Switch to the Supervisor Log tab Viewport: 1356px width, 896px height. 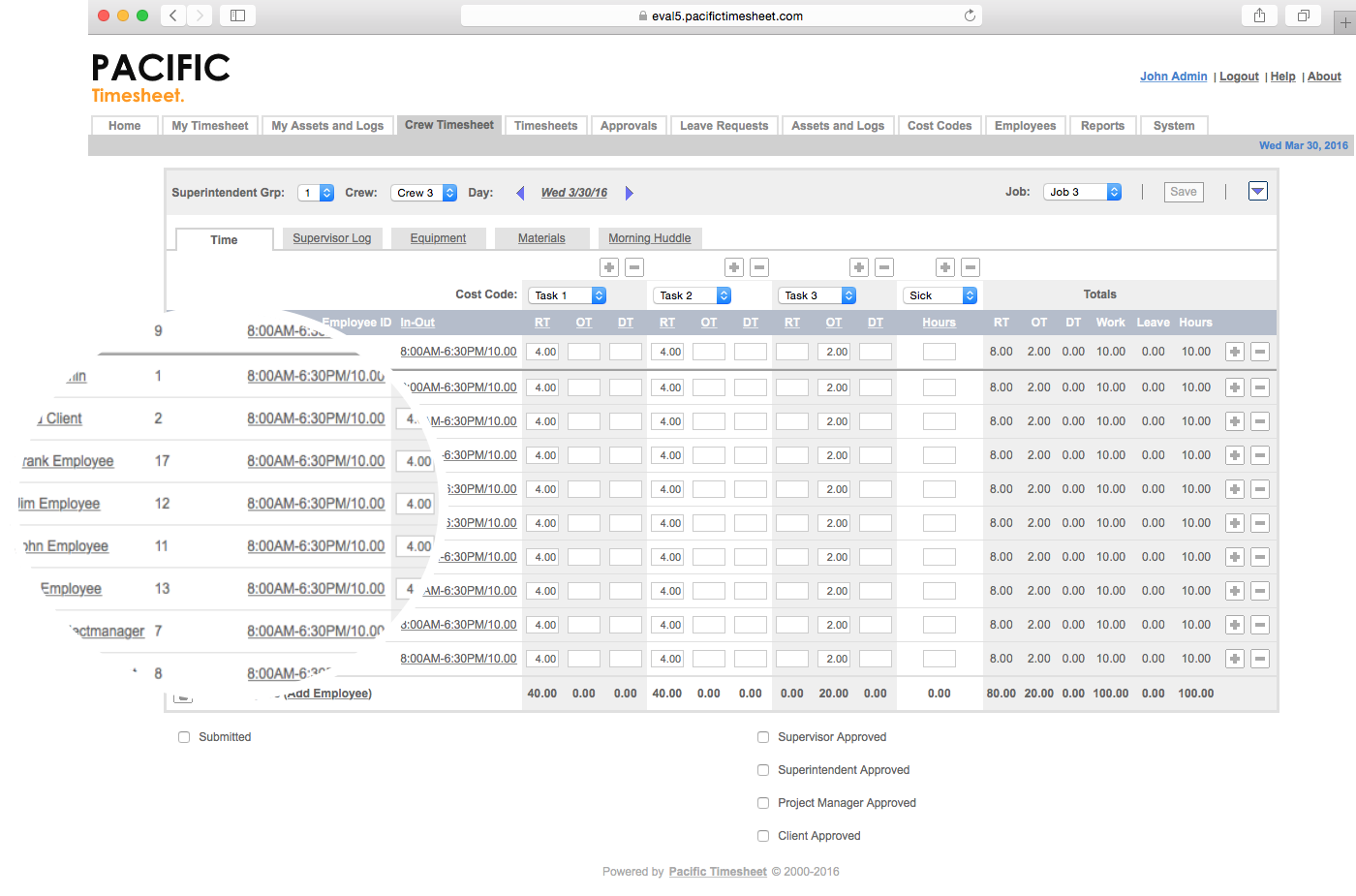pyautogui.click(x=332, y=238)
